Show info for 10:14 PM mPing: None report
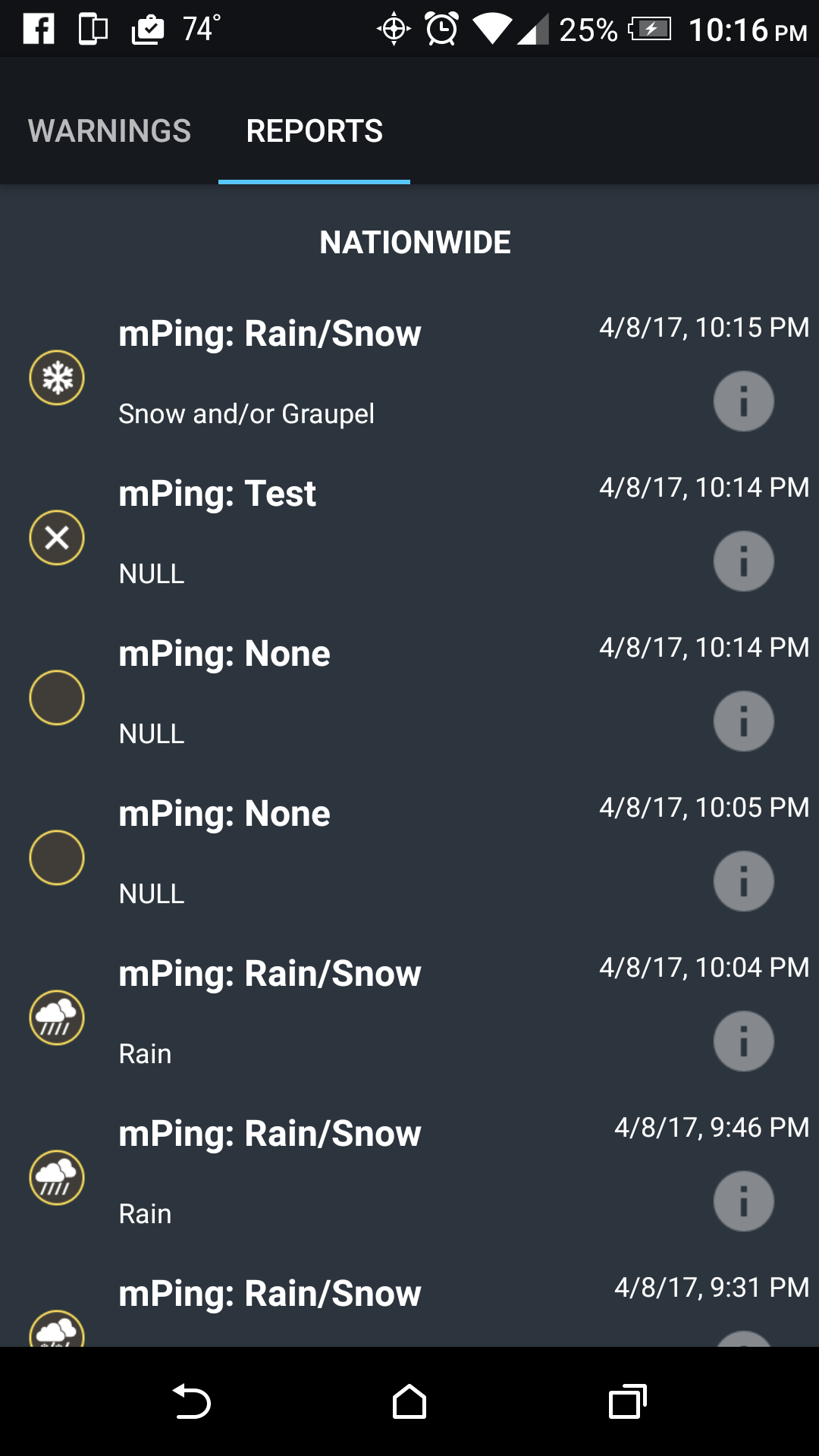This screenshot has width=819, height=1456. (743, 721)
